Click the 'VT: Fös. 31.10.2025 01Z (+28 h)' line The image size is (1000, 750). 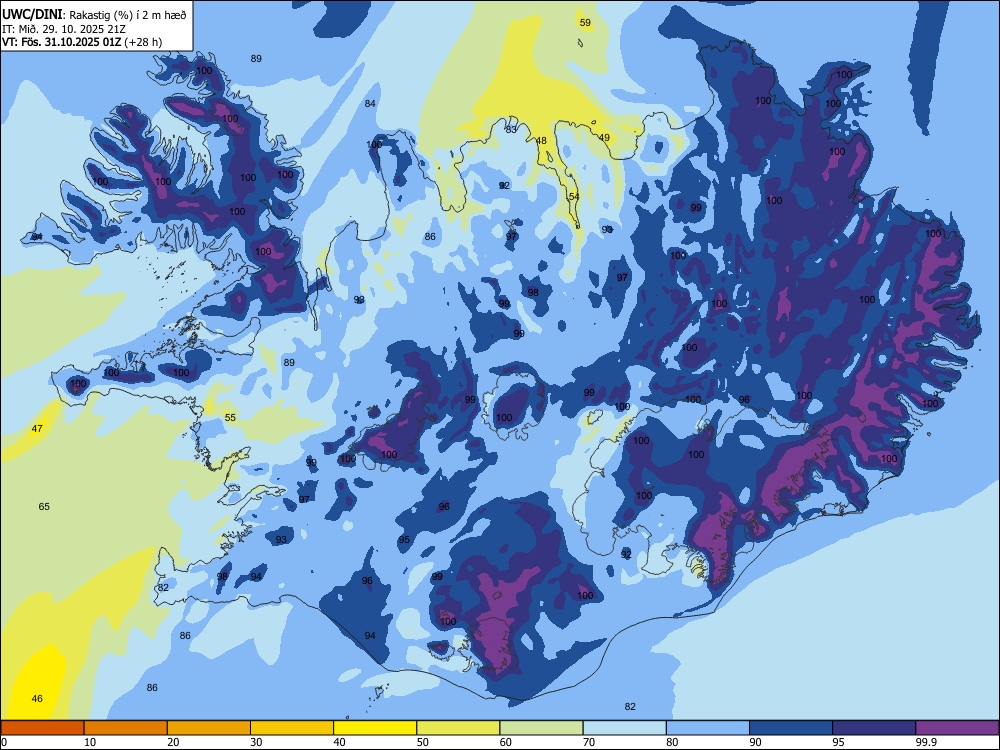(x=82, y=42)
